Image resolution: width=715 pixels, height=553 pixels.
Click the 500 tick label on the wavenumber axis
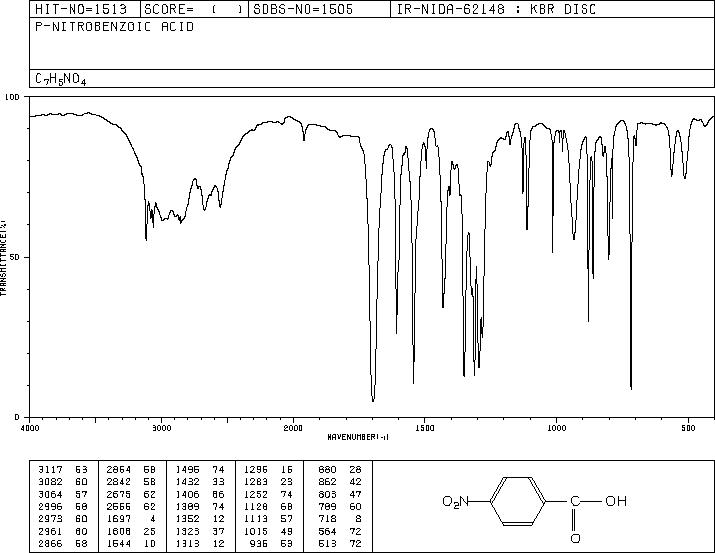coord(688,428)
